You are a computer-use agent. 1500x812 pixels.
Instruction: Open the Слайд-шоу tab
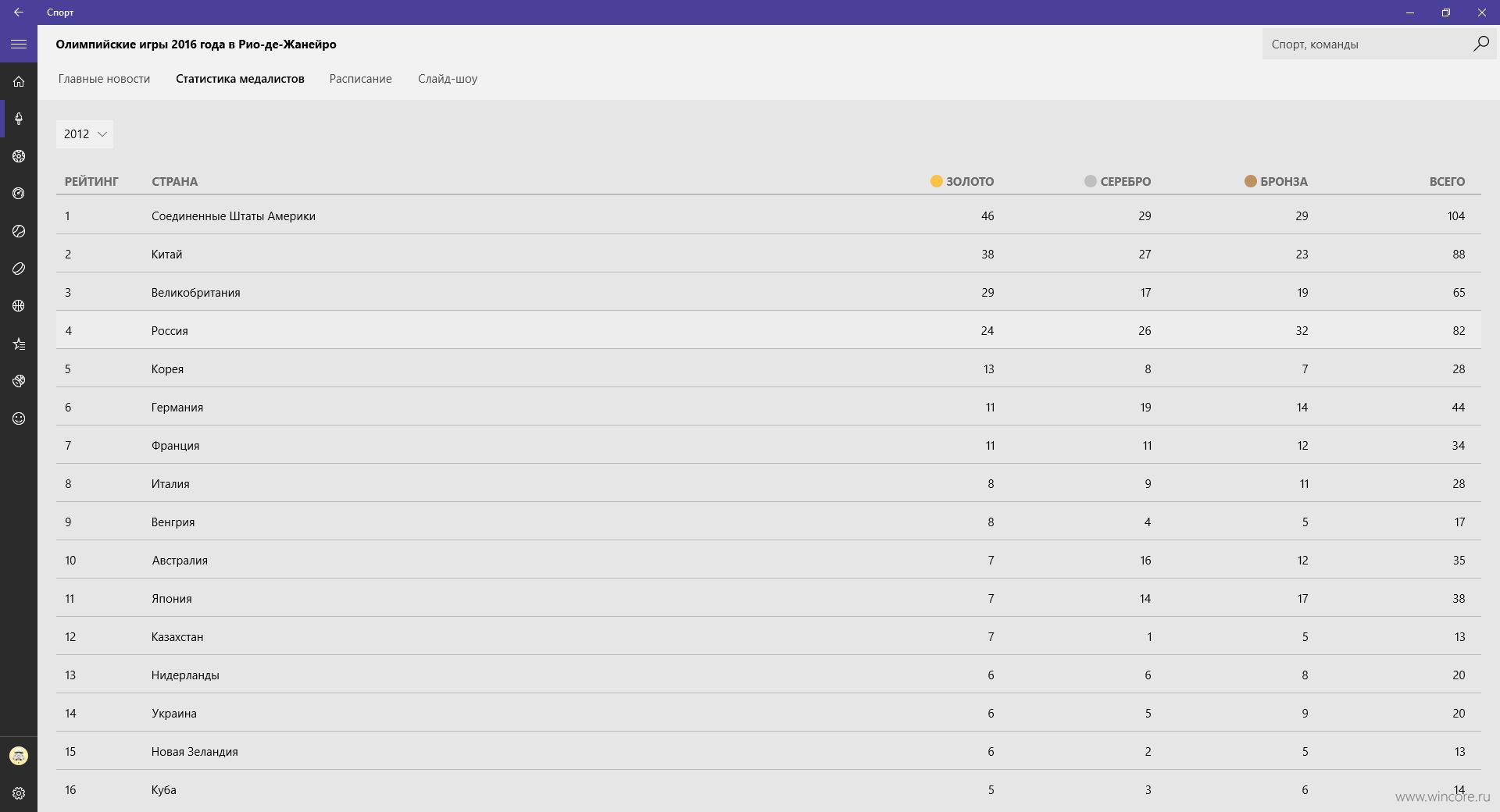coord(448,79)
